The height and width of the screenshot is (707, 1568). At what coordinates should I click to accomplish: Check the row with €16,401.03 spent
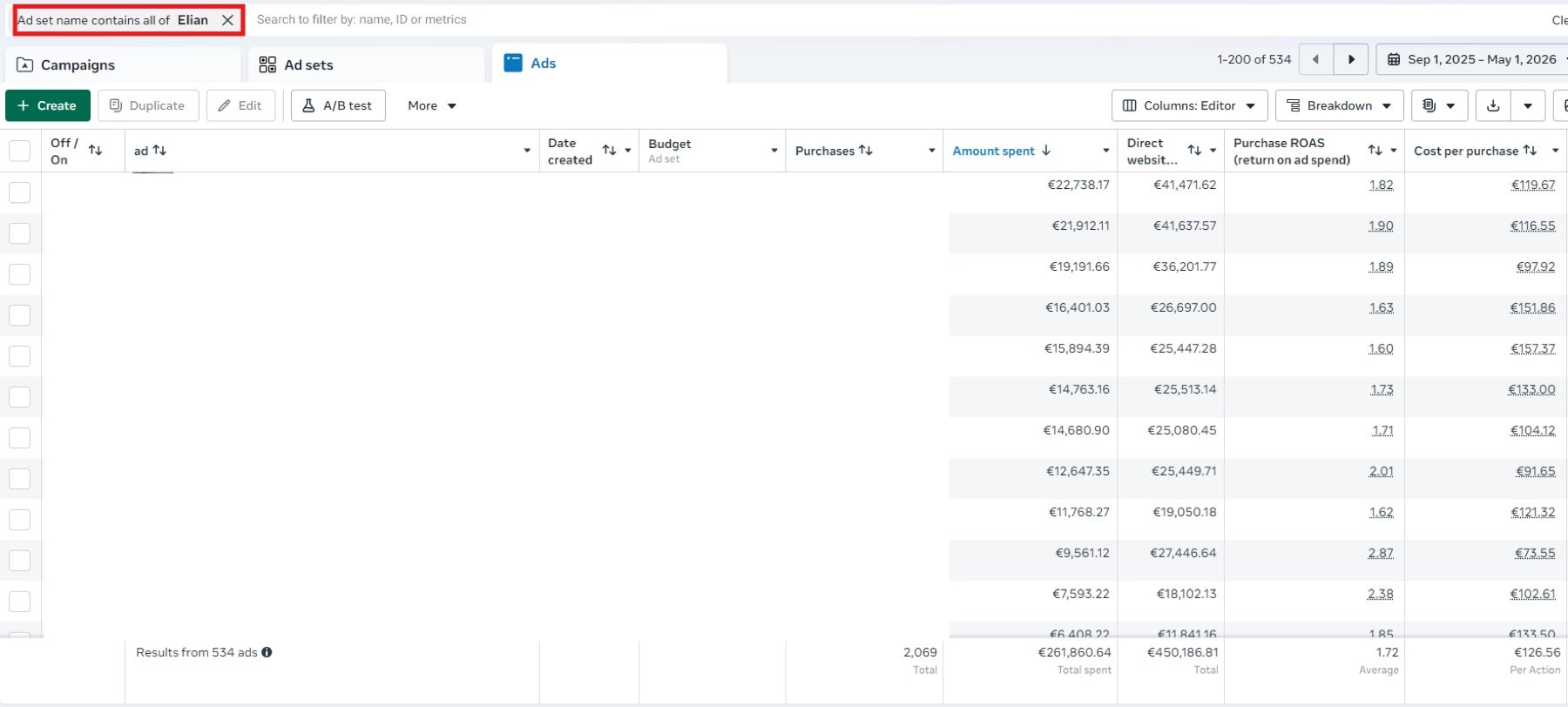(x=19, y=315)
